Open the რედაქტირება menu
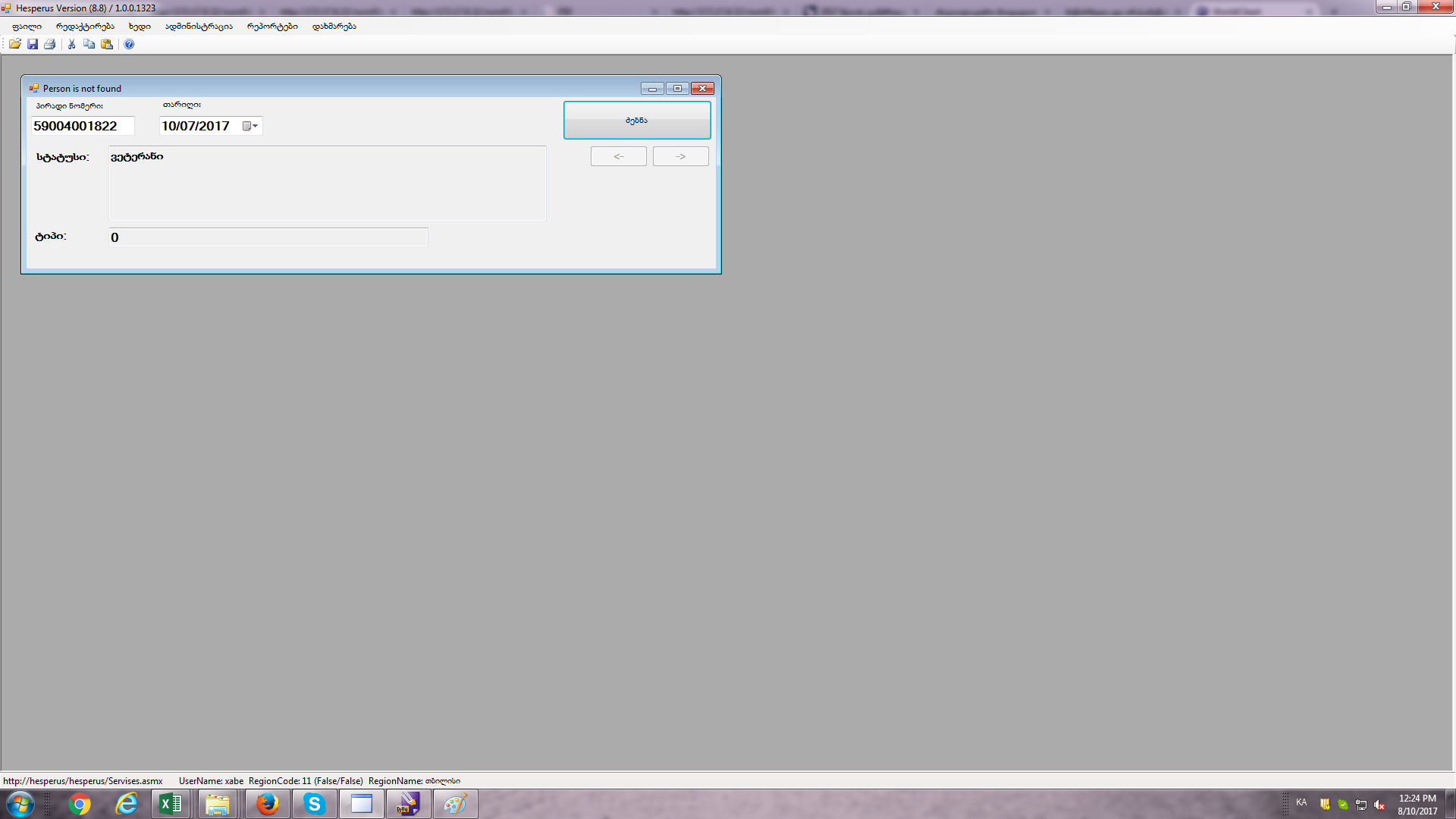 pyautogui.click(x=85, y=27)
